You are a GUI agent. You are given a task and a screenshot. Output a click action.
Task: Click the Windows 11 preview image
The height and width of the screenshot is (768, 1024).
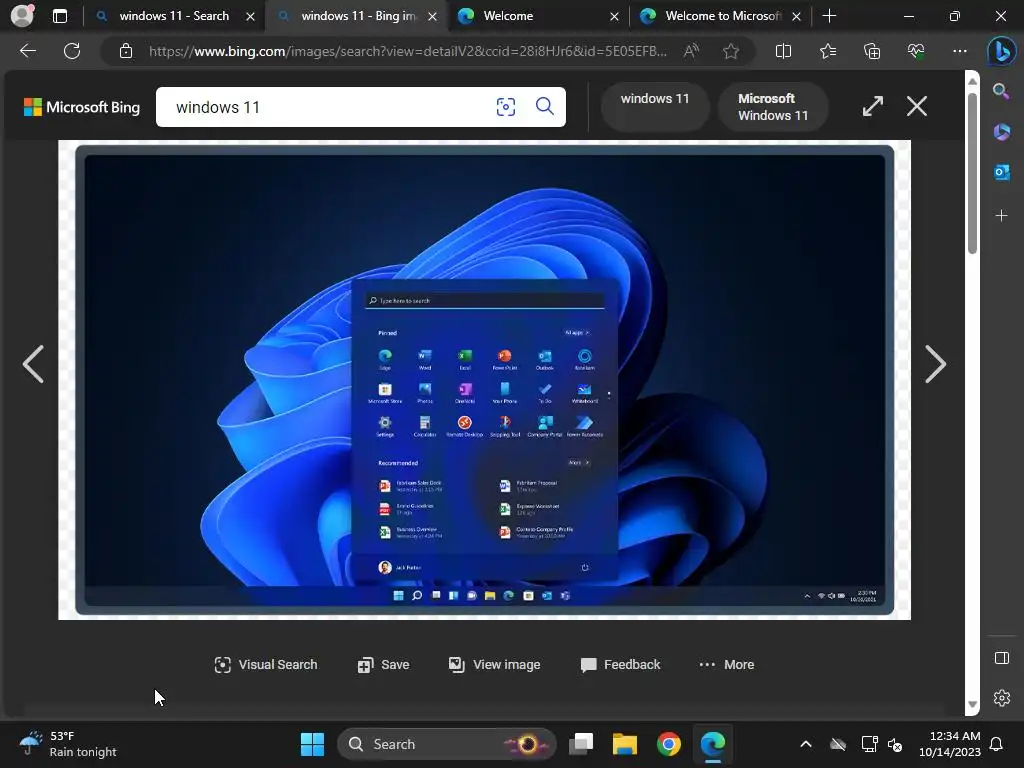[x=485, y=380]
